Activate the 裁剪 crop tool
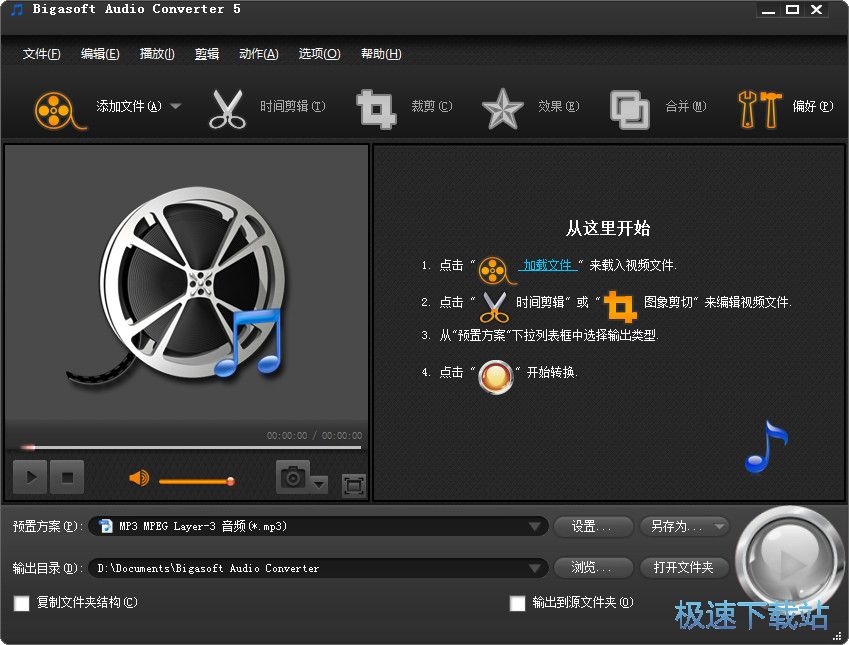 pyautogui.click(x=375, y=109)
